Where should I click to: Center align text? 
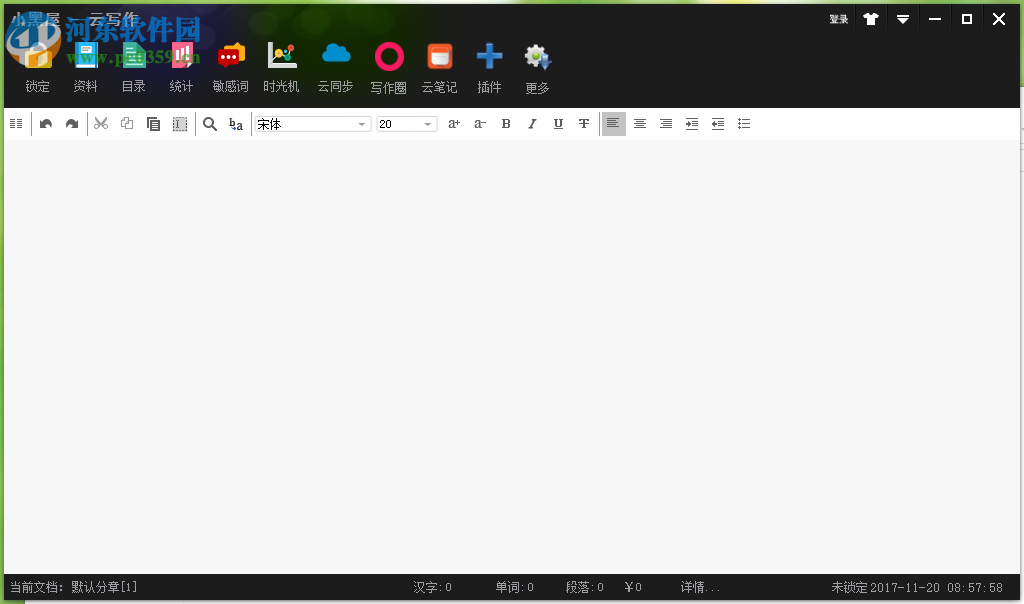point(640,123)
